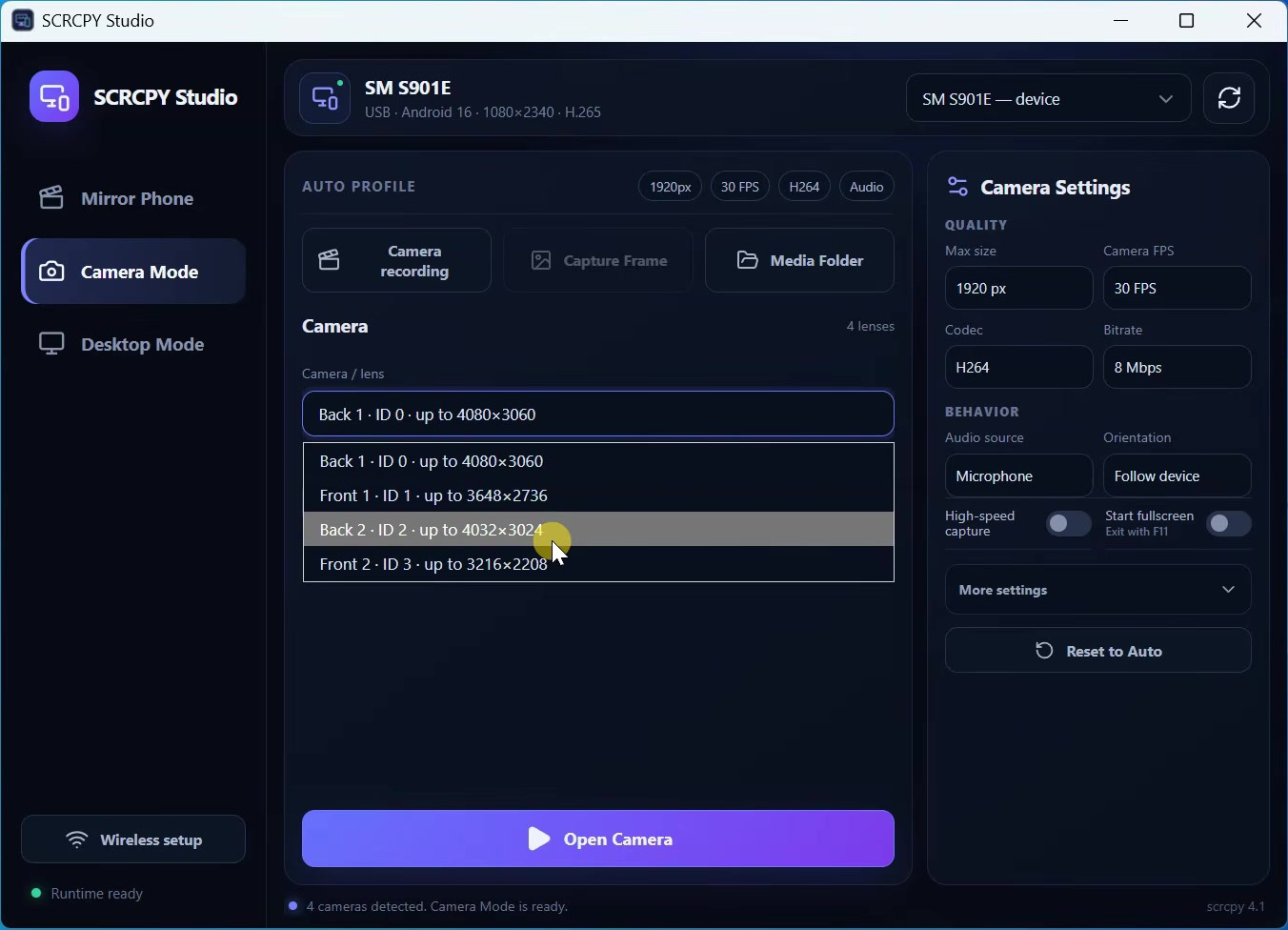This screenshot has width=1288, height=930.
Task: Open the Bitrate 8 Mbps dropdown
Action: pos(1177,367)
